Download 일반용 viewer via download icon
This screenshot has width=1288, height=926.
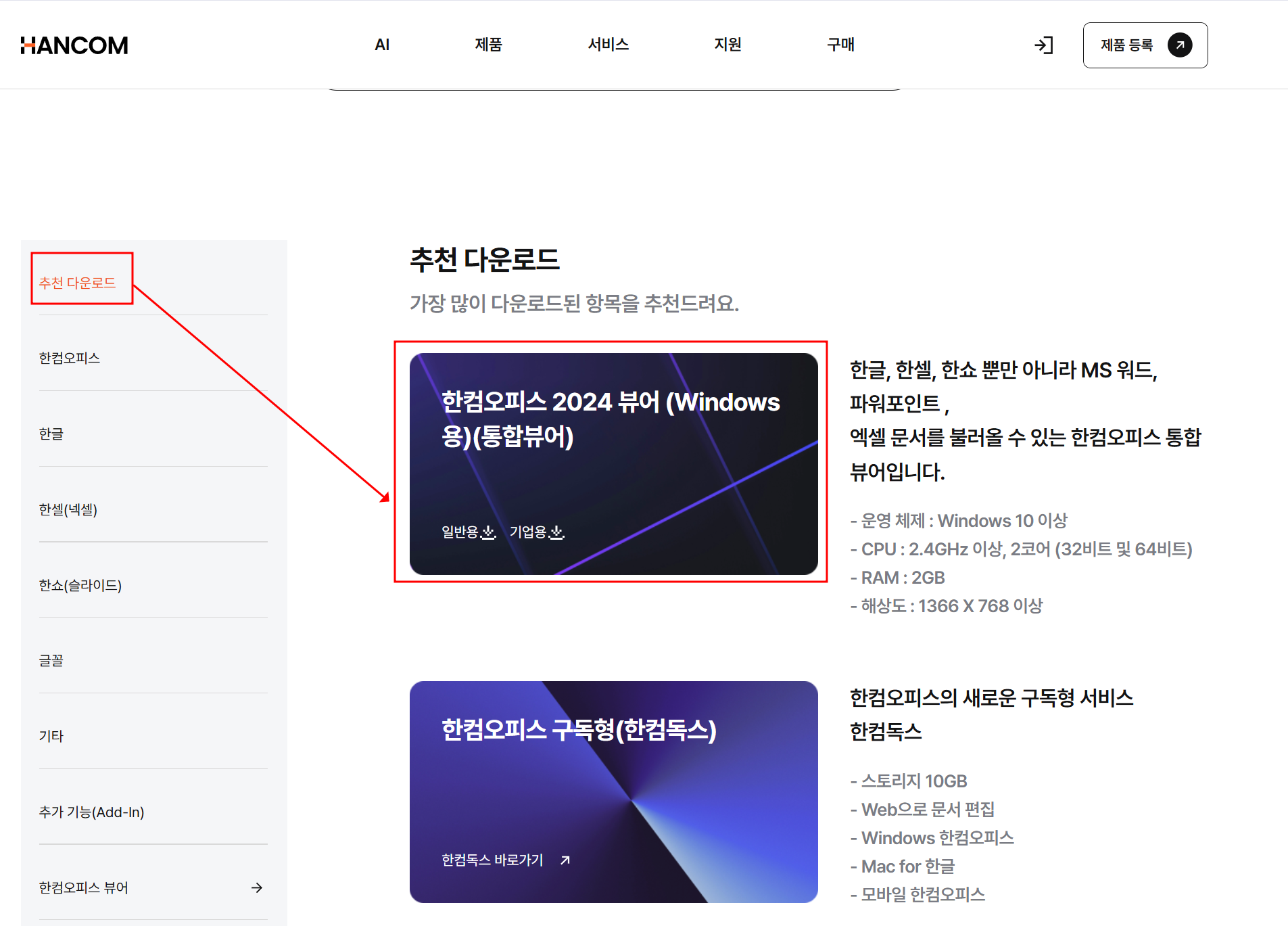488,532
